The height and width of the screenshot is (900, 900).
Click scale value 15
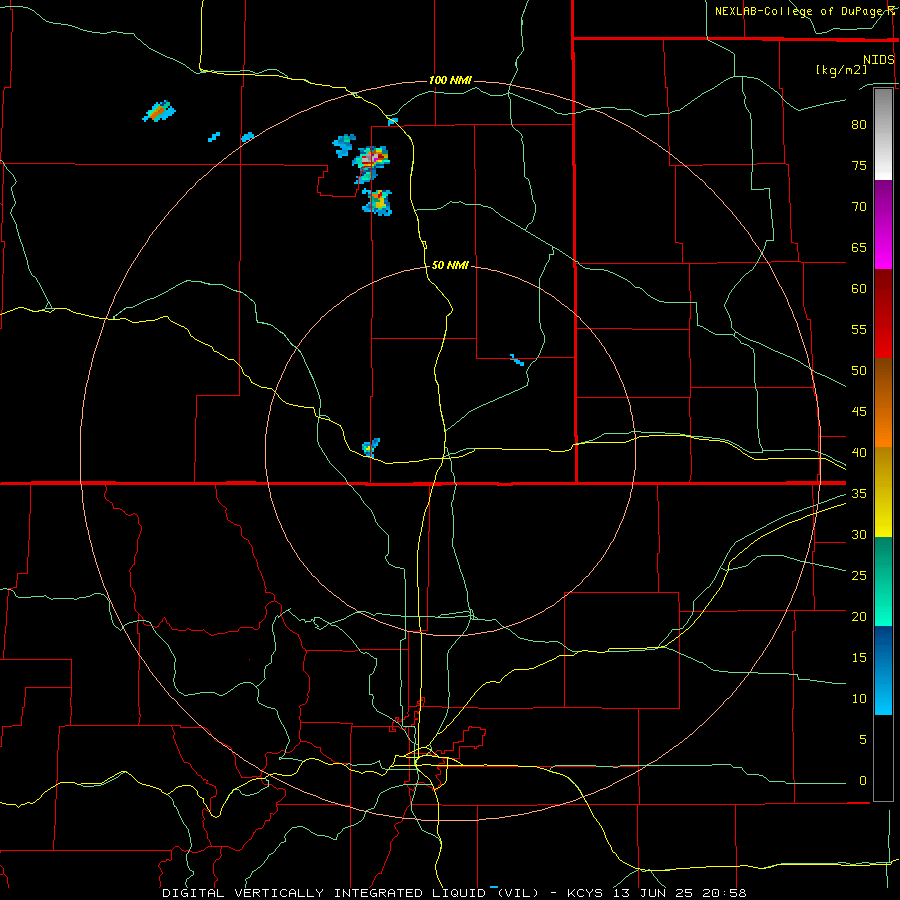click(859, 658)
